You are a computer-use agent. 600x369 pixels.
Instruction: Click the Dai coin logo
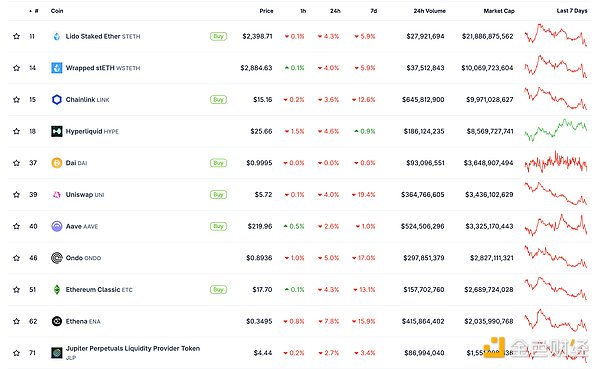57,163
